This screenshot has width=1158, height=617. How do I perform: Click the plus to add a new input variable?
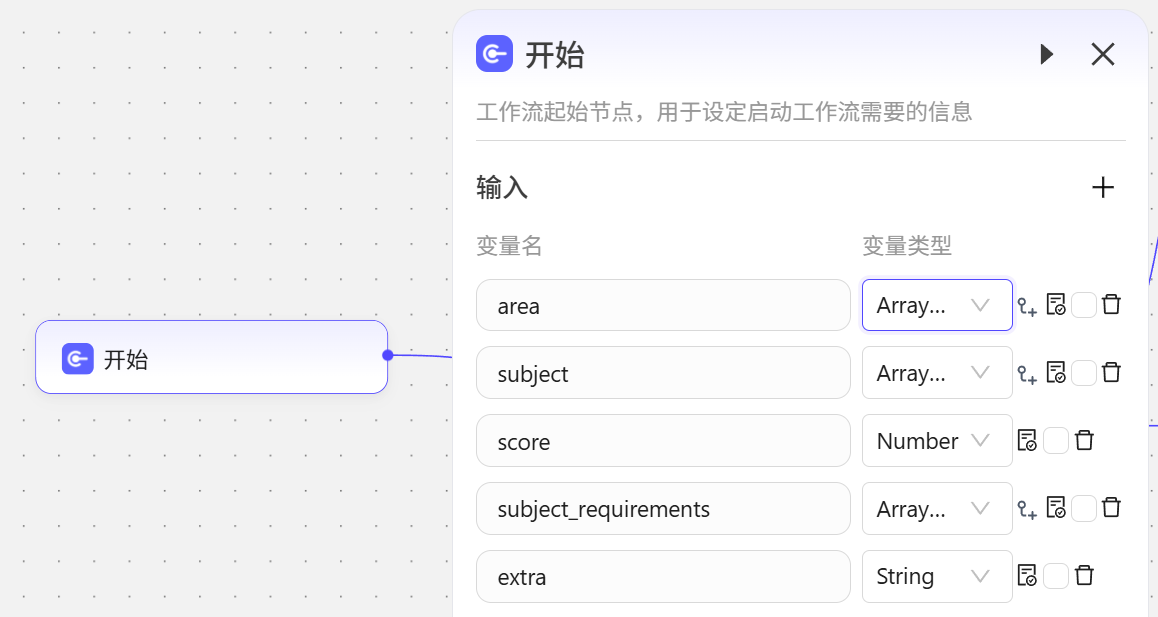pos(1102,187)
